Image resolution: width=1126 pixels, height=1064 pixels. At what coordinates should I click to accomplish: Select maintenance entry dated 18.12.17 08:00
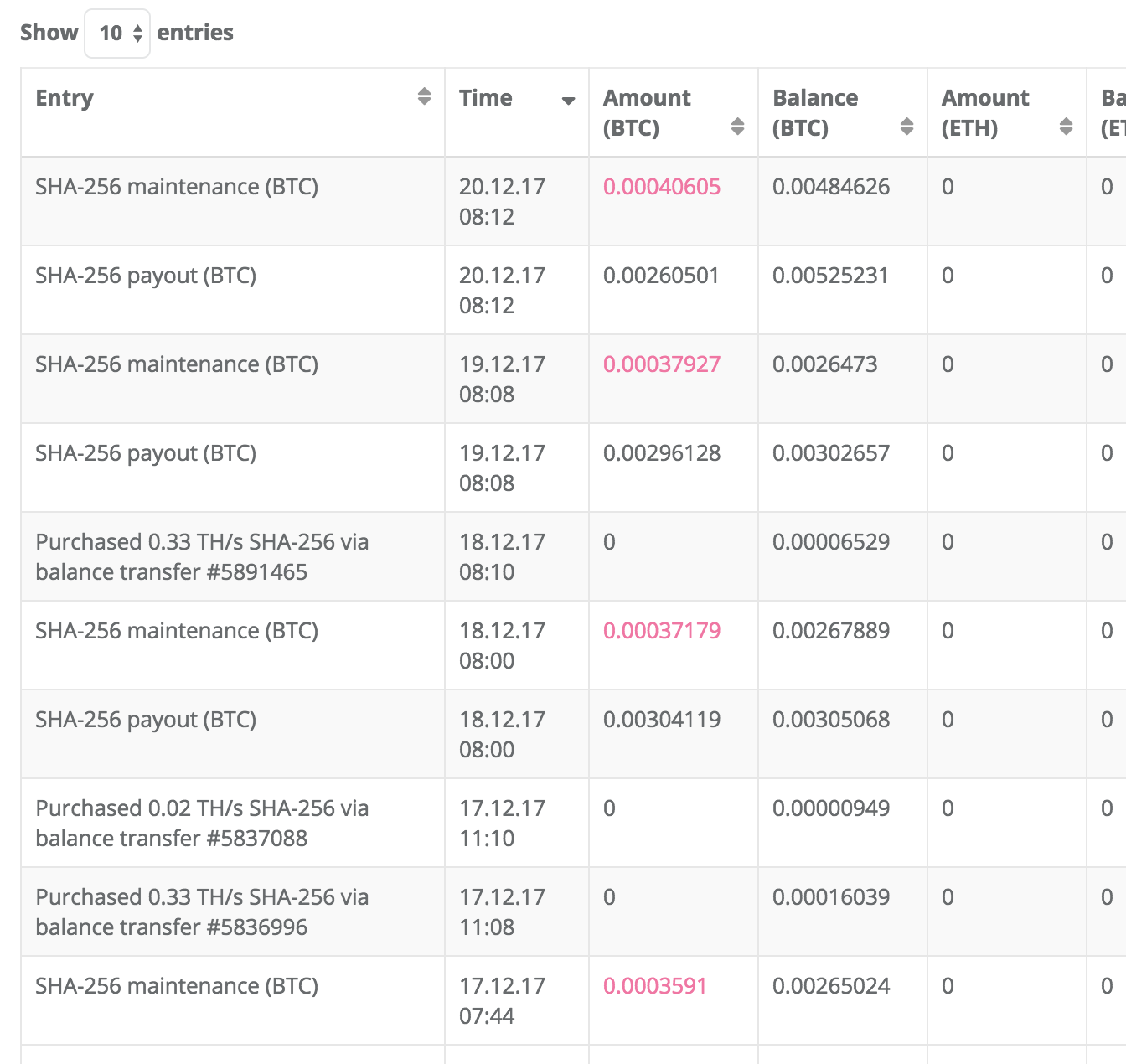pos(177,631)
